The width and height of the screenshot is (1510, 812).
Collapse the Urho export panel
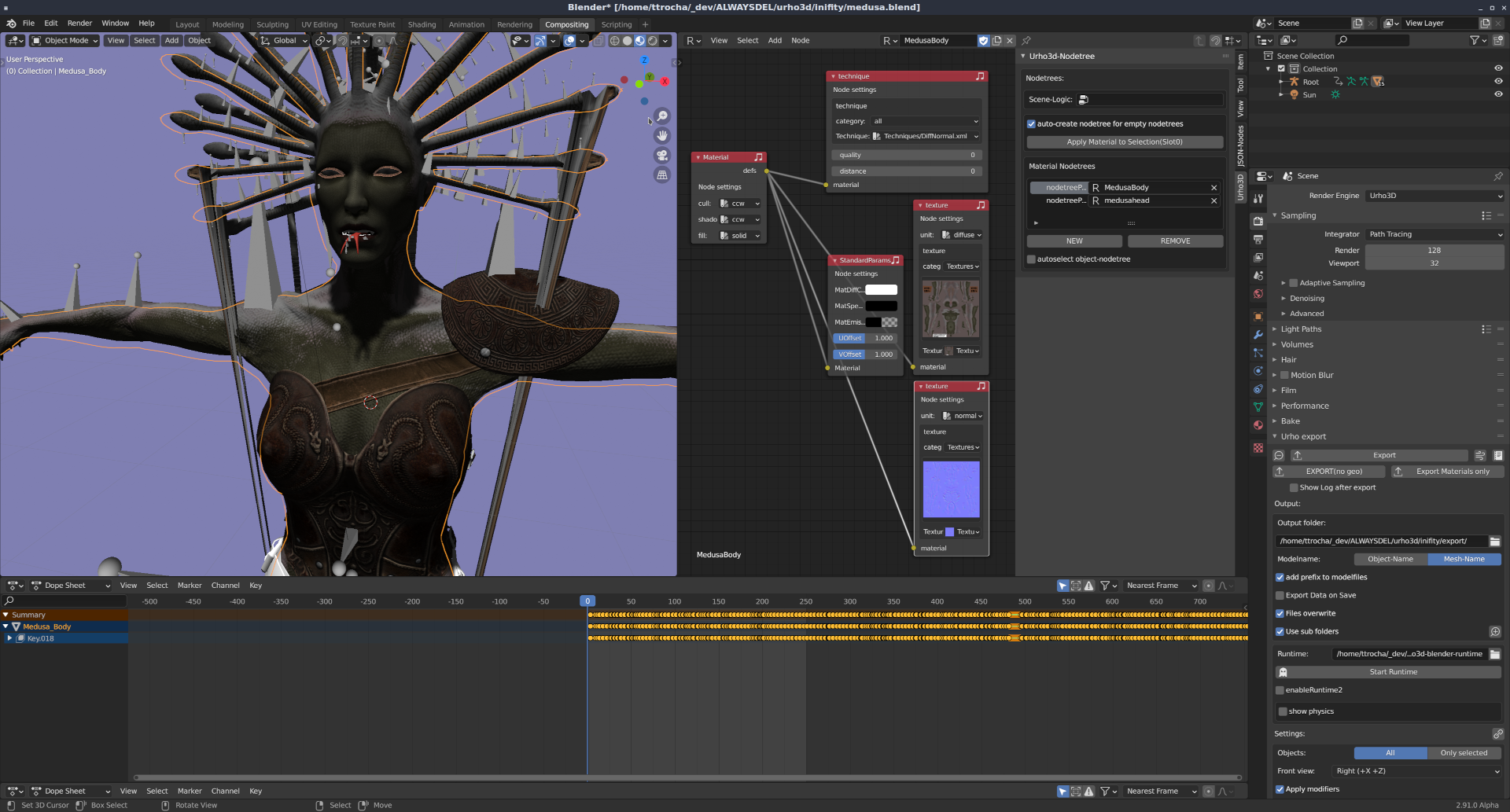[x=1303, y=437]
